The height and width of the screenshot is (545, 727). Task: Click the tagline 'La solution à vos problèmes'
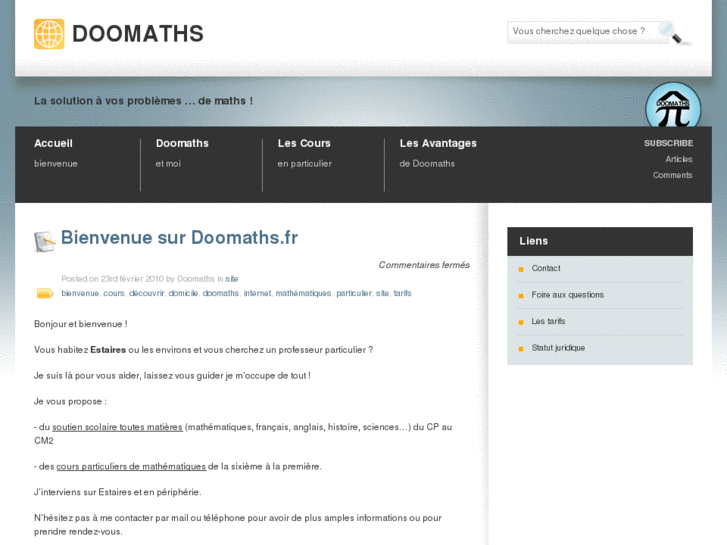pos(143,101)
